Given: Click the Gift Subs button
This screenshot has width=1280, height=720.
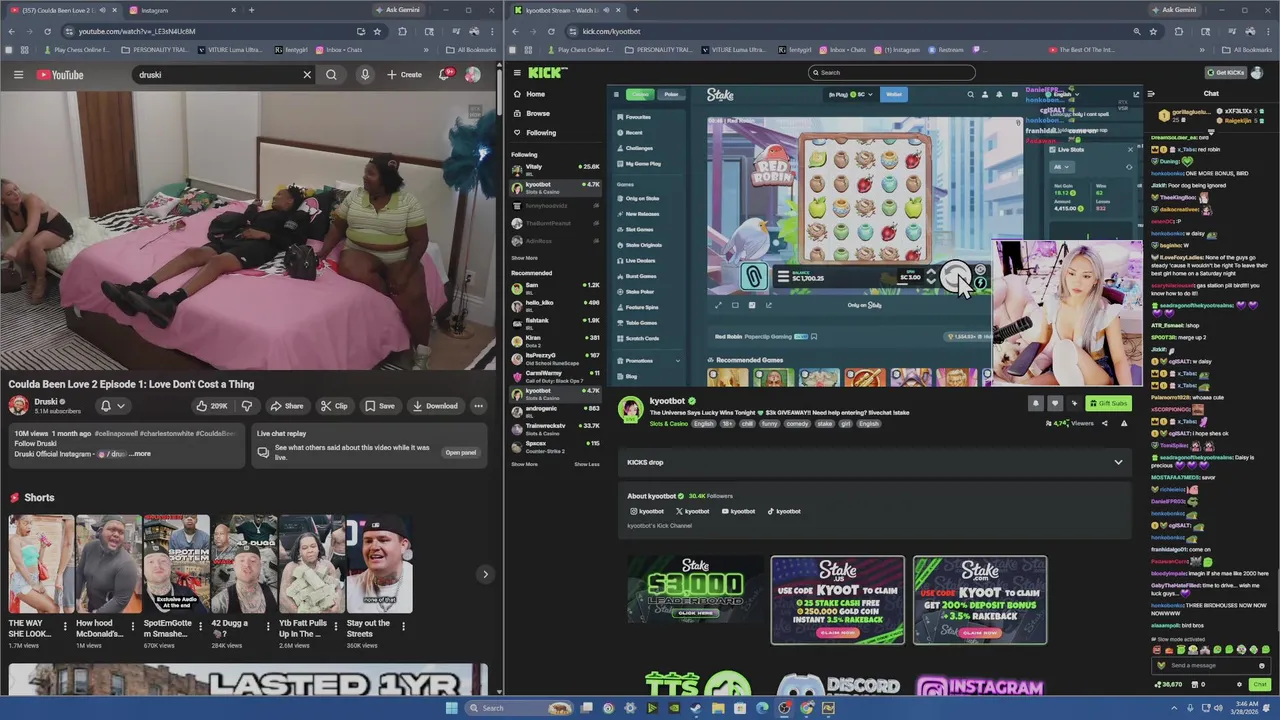Looking at the screenshot, I should pyautogui.click(x=1108, y=403).
